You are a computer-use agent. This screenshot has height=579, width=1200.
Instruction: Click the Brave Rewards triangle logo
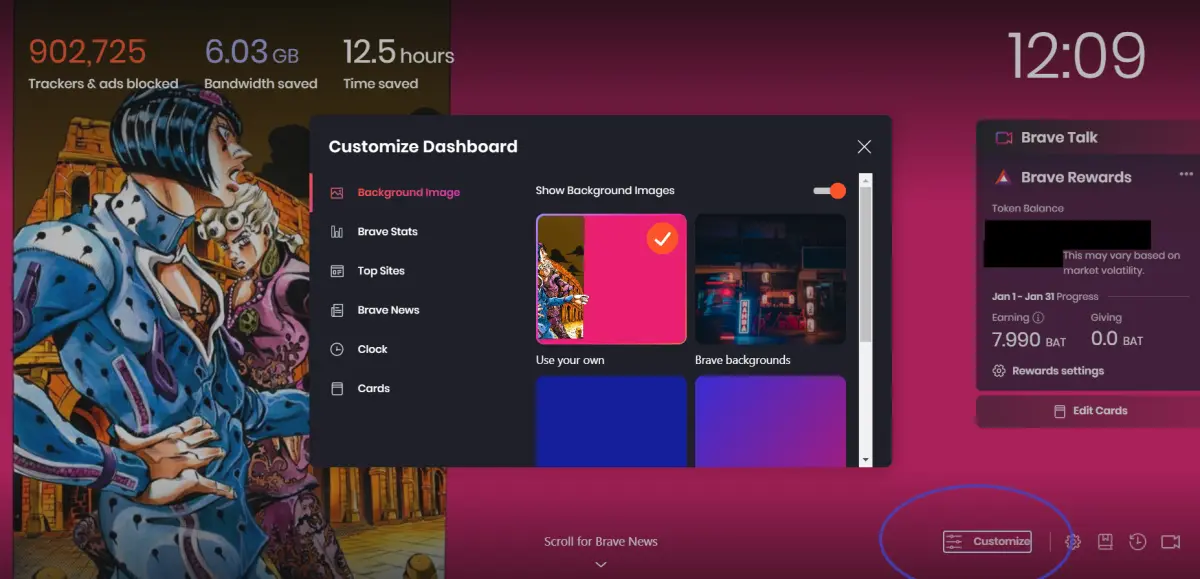point(1002,177)
